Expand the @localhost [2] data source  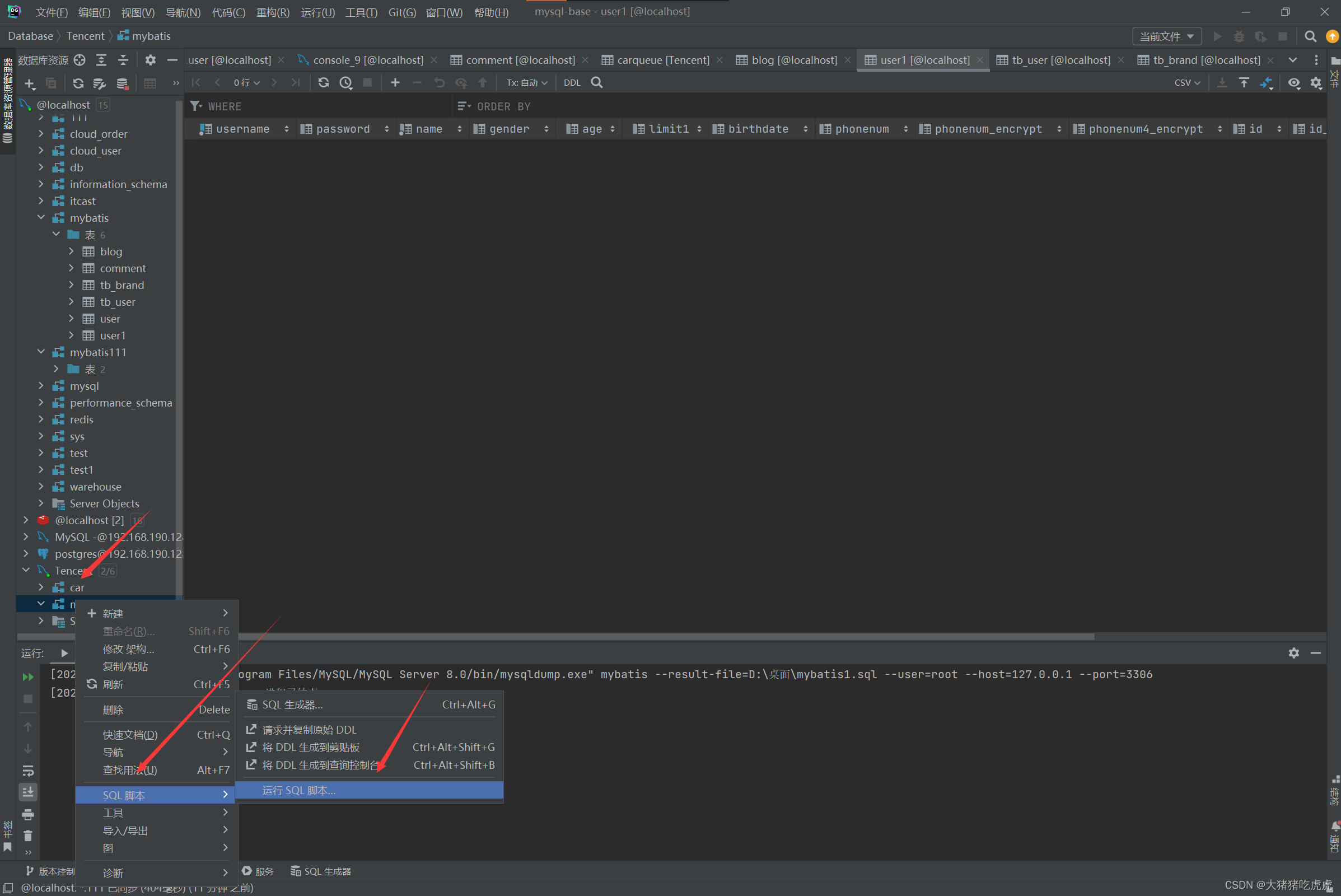[x=26, y=520]
